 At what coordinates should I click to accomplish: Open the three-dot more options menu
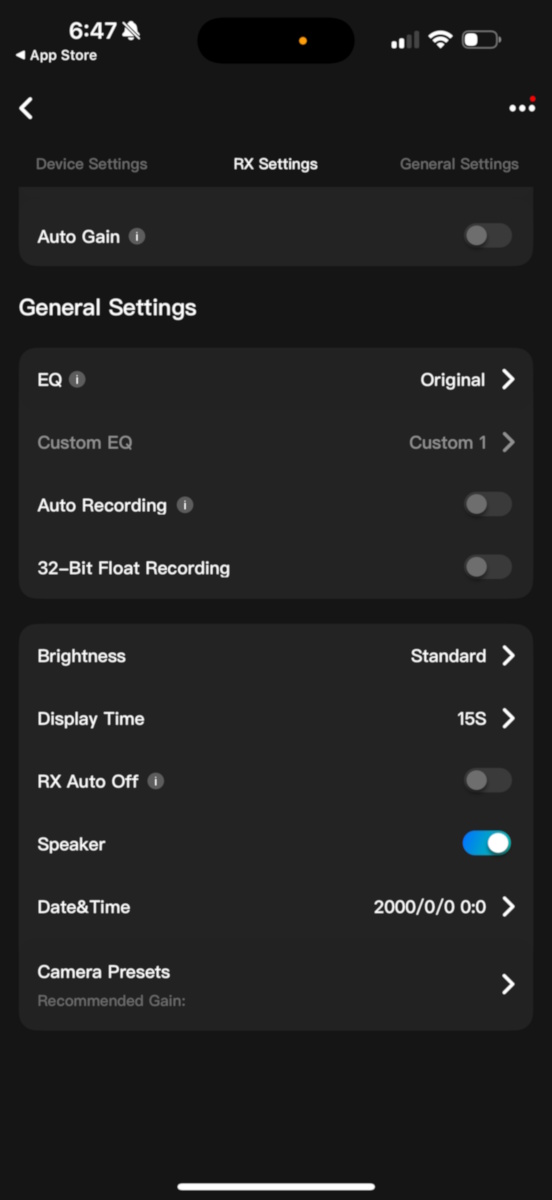point(522,107)
